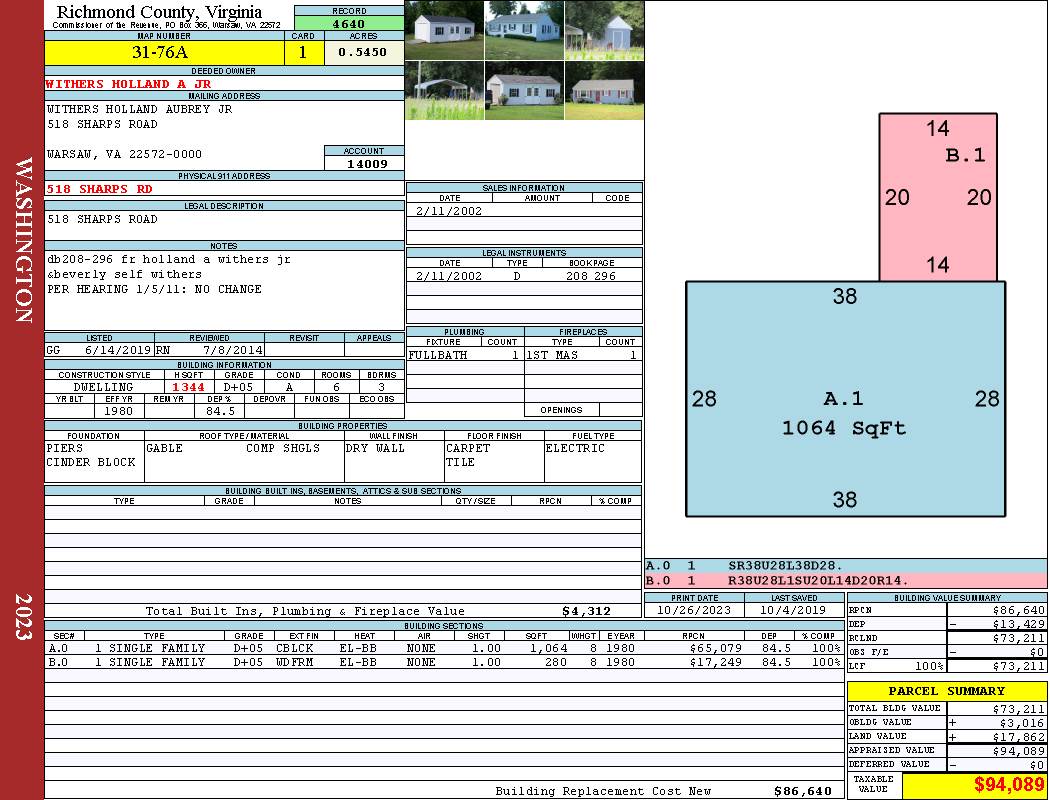Viewport: 1050px width, 800px height.
Task: Click RPCN value $17,249
Action: click(716, 662)
